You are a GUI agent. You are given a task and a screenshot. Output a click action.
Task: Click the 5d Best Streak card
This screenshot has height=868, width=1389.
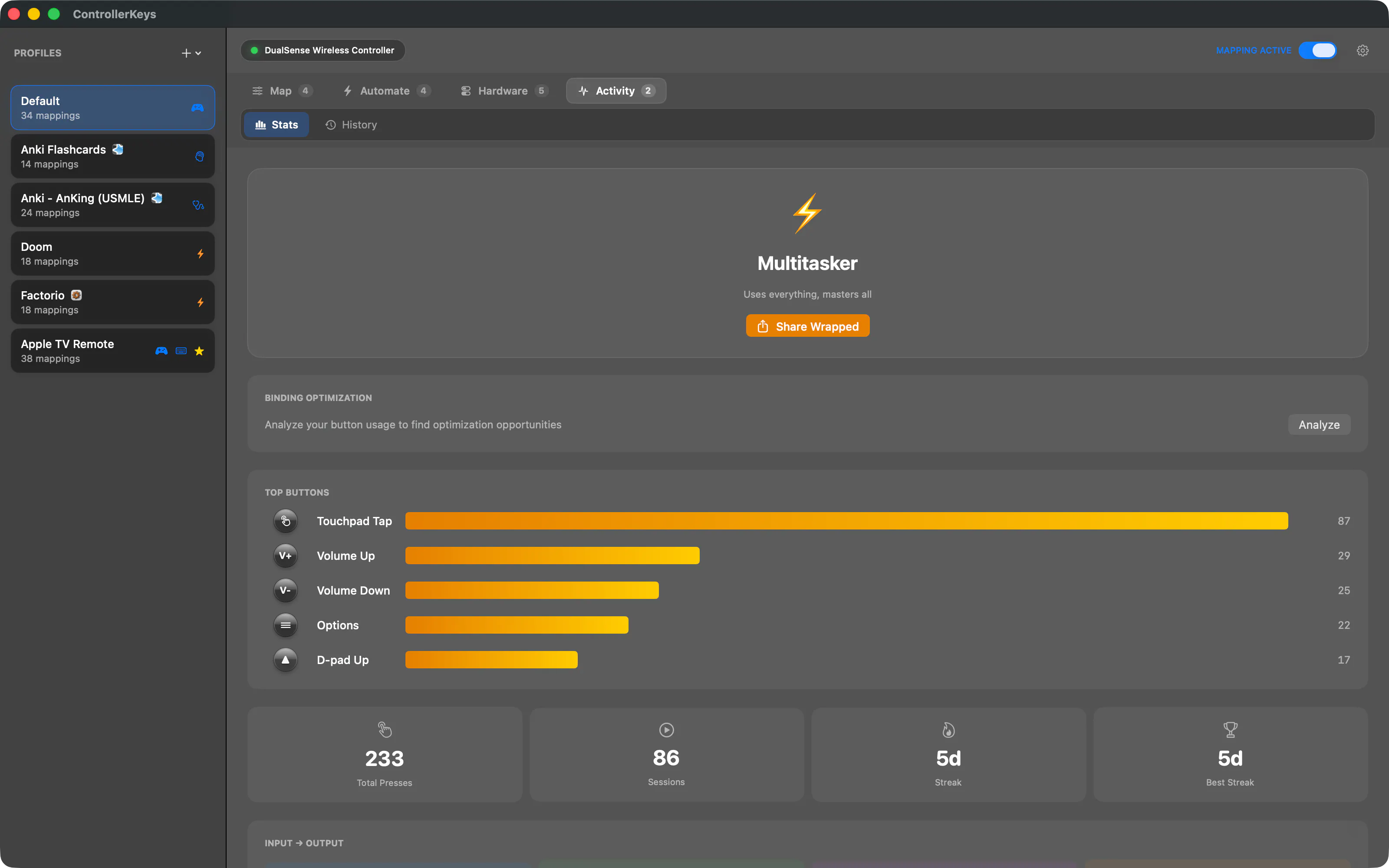[x=1230, y=754]
